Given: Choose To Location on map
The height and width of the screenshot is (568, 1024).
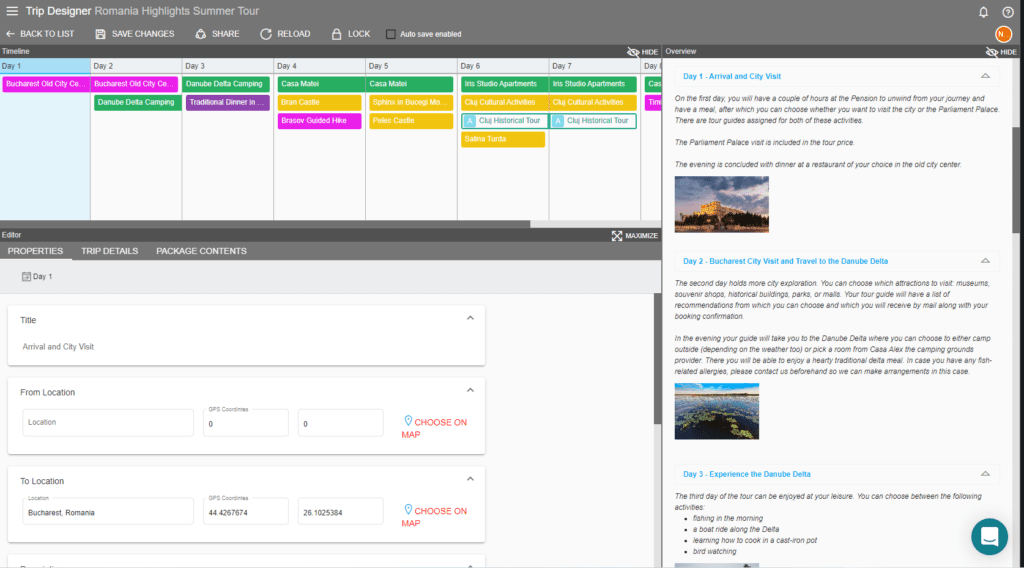Looking at the screenshot, I should pos(435,516).
